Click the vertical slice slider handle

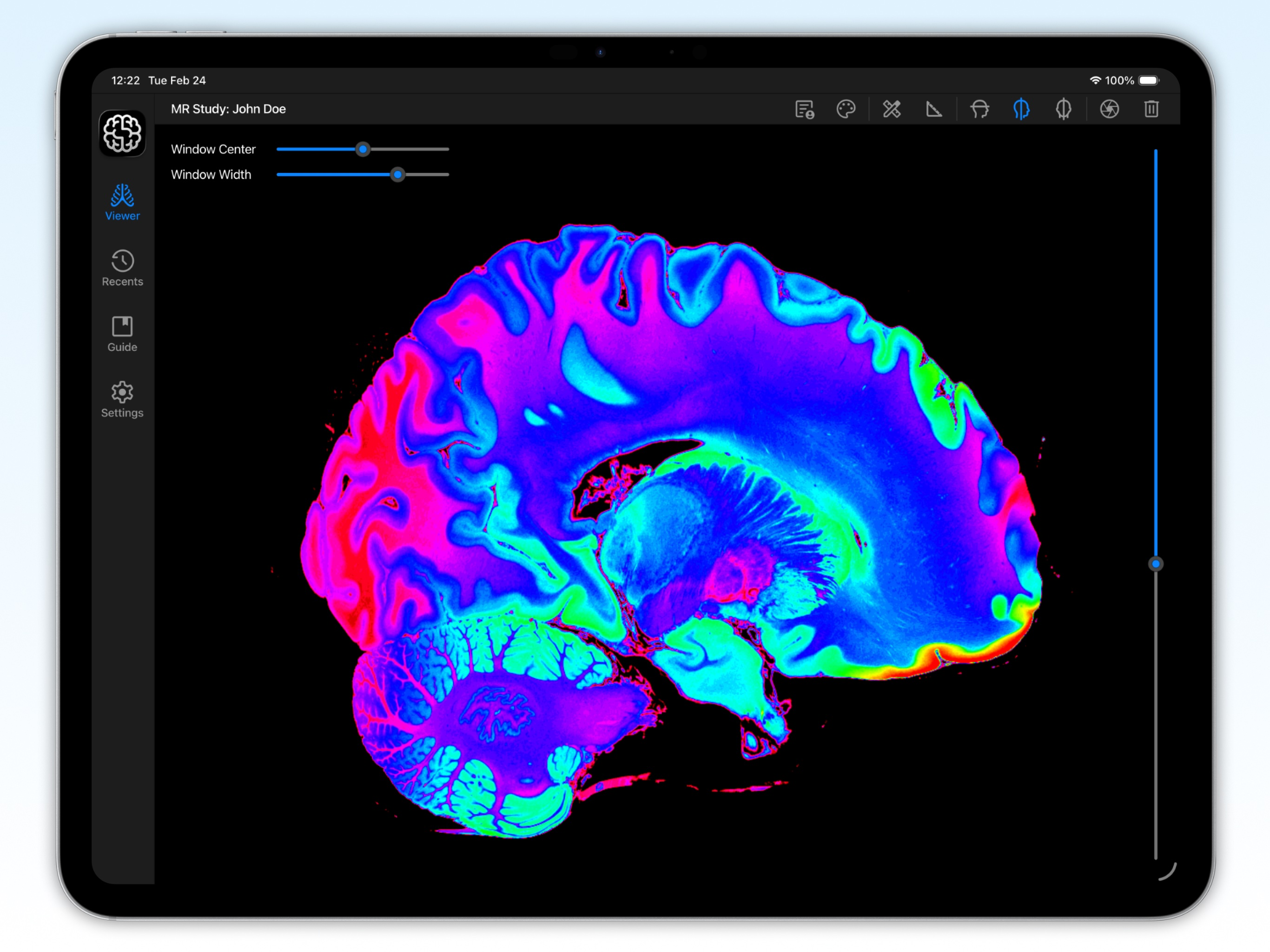click(x=1156, y=564)
